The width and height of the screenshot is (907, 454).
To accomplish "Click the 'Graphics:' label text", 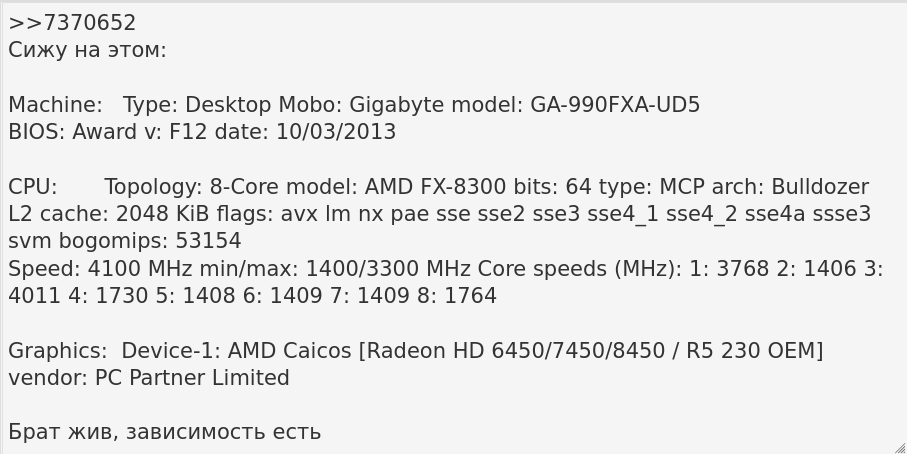I will click(x=58, y=351).
